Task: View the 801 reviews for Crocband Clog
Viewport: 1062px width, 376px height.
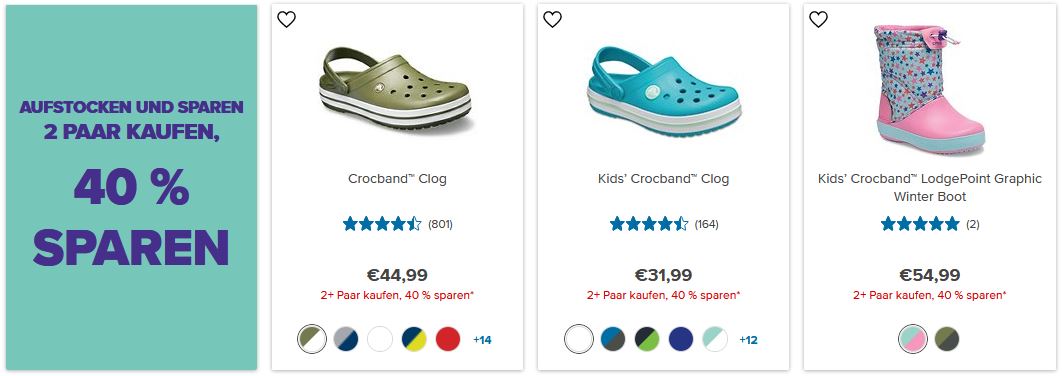Action: (440, 224)
